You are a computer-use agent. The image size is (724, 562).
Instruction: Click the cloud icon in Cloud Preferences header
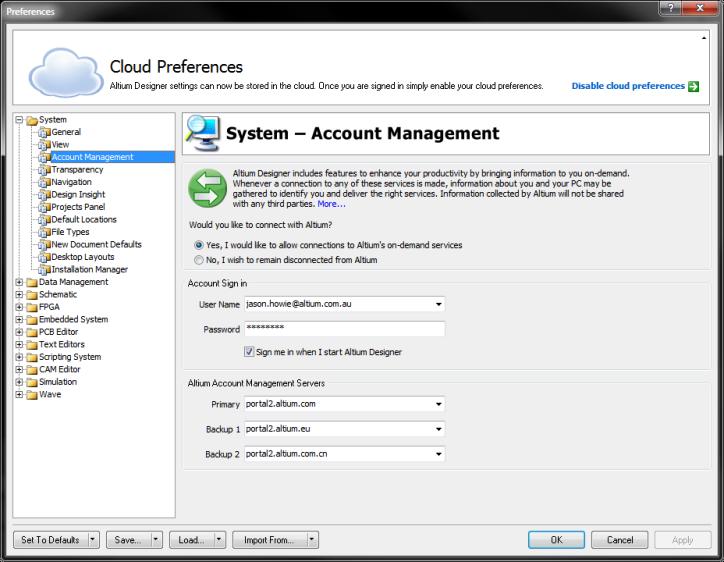click(66, 73)
